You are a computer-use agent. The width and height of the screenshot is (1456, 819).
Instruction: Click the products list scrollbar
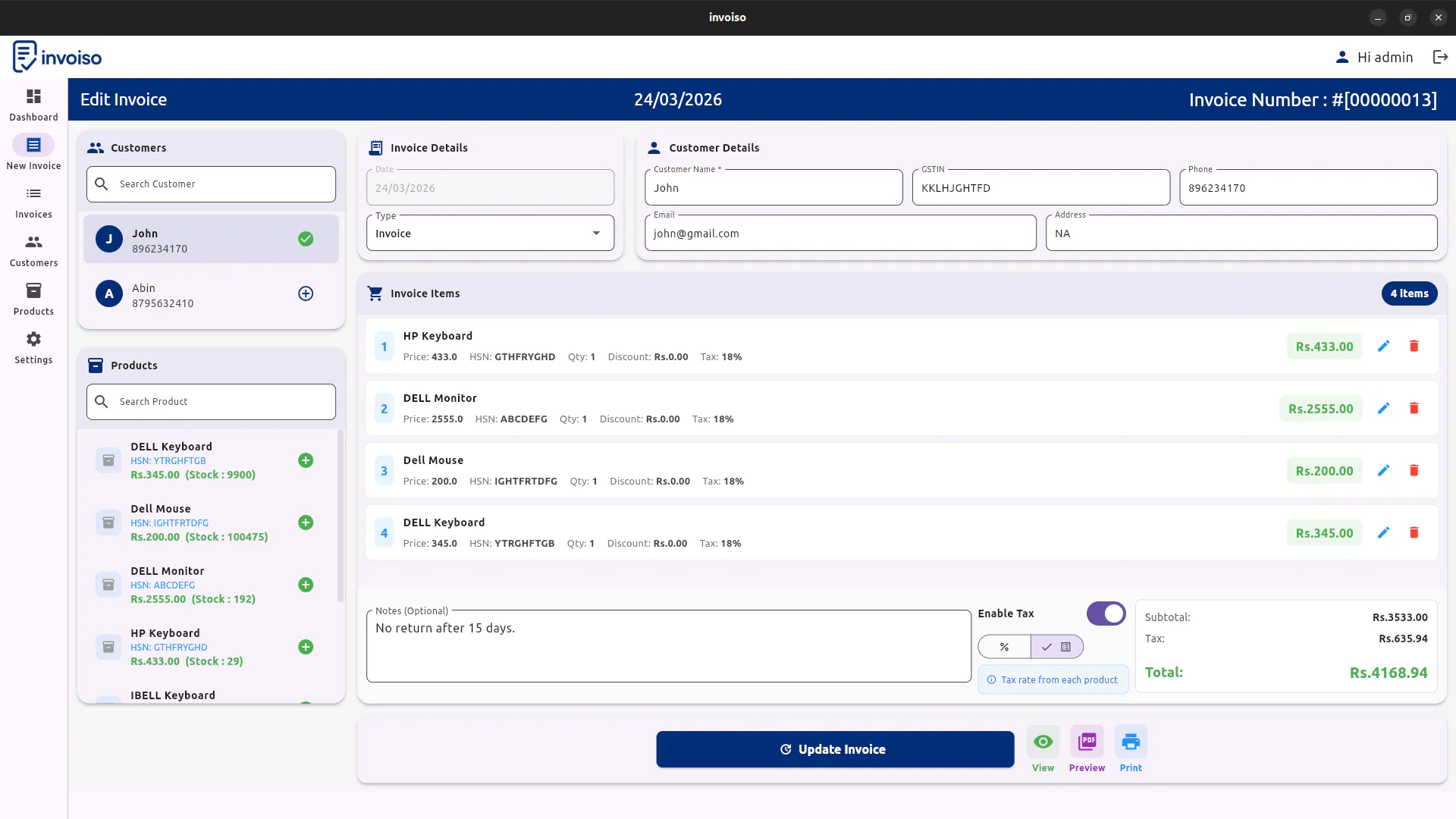pyautogui.click(x=340, y=516)
